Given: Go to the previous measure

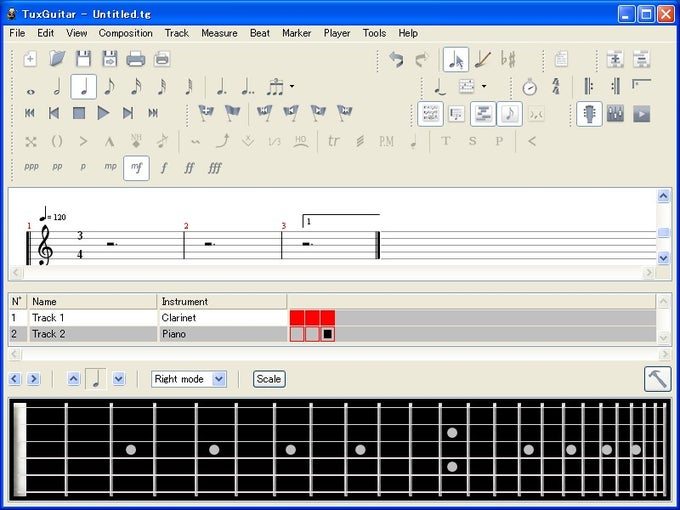Looking at the screenshot, I should (x=54, y=113).
